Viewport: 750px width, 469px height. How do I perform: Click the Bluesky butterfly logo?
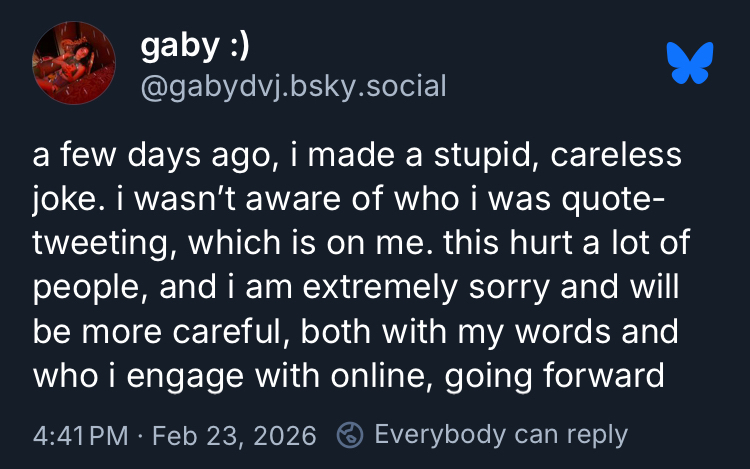pos(690,62)
